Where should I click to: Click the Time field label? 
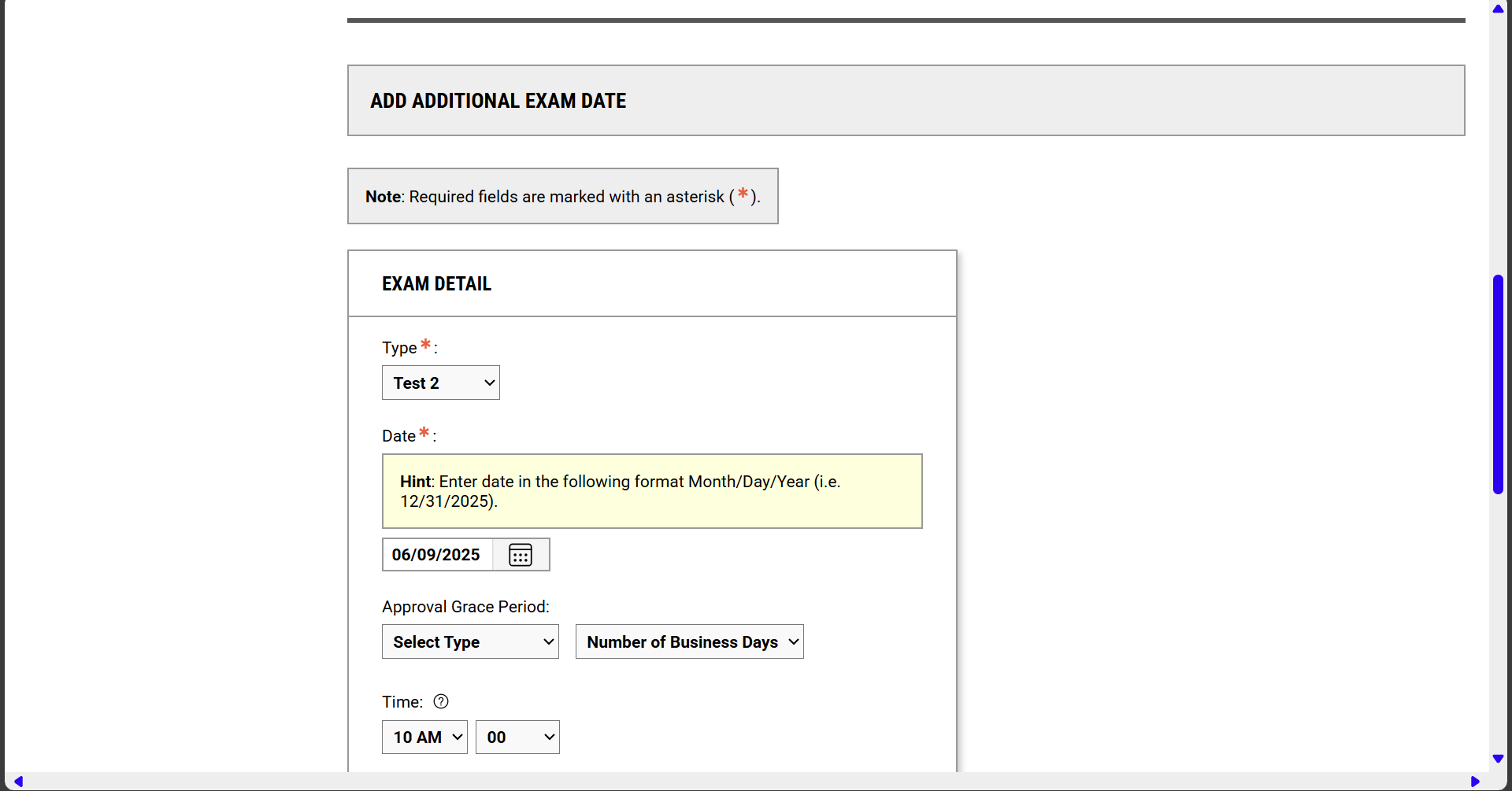tap(402, 702)
